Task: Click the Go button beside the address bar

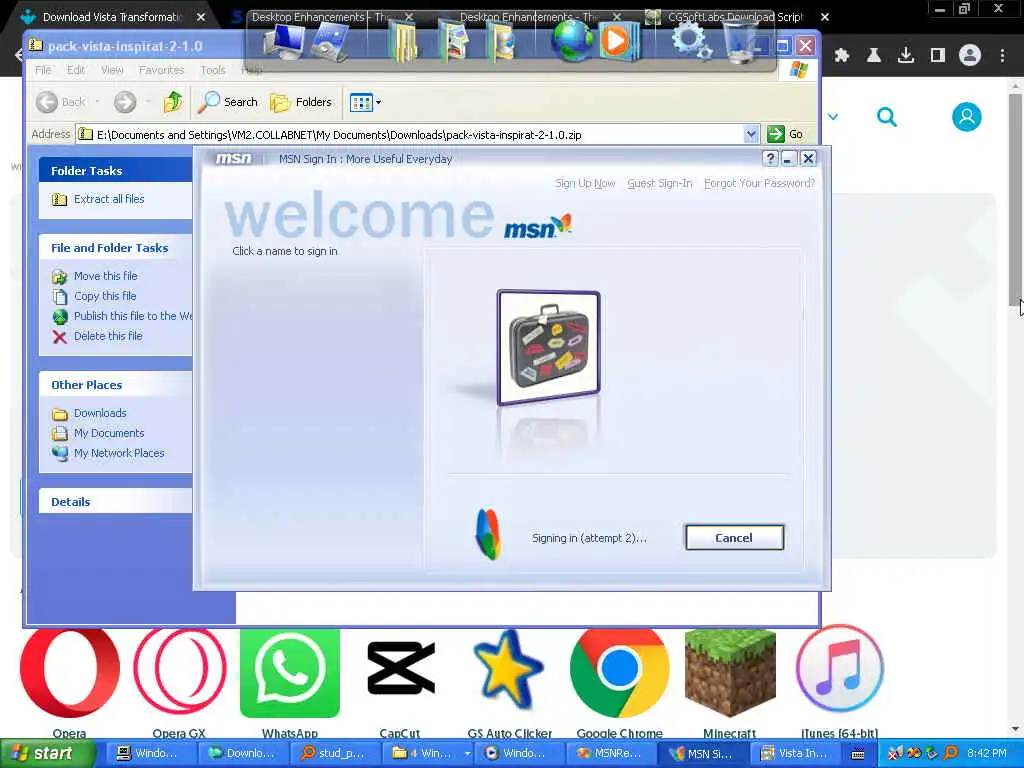Action: point(786,135)
